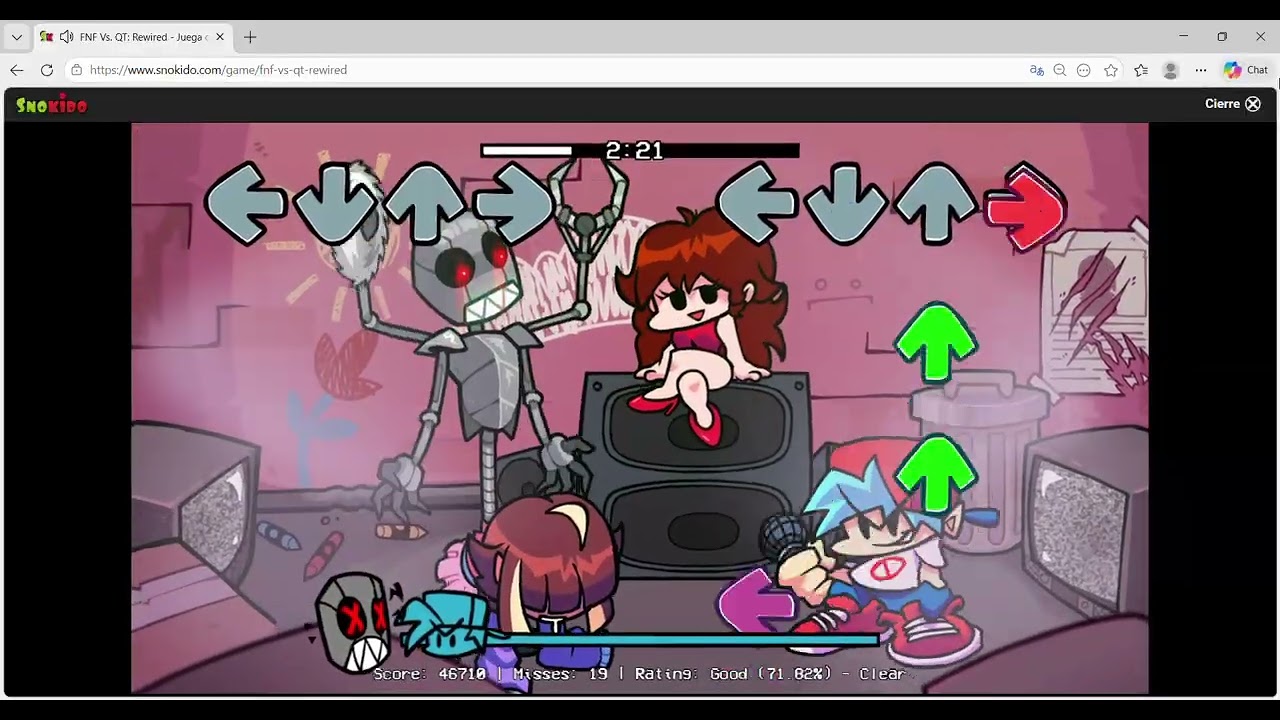The width and height of the screenshot is (1280, 720).
Task: Click the Score: 46710 text
Action: click(430, 674)
